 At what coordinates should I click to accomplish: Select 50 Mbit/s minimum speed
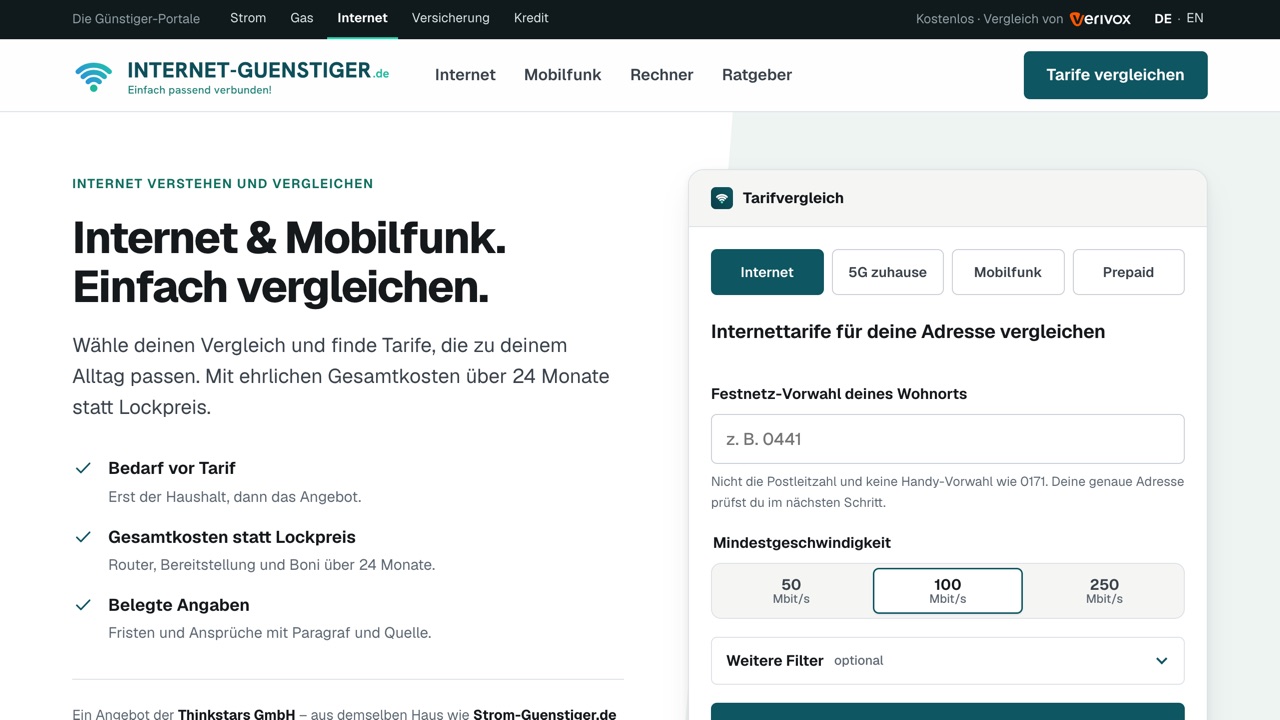[791, 591]
